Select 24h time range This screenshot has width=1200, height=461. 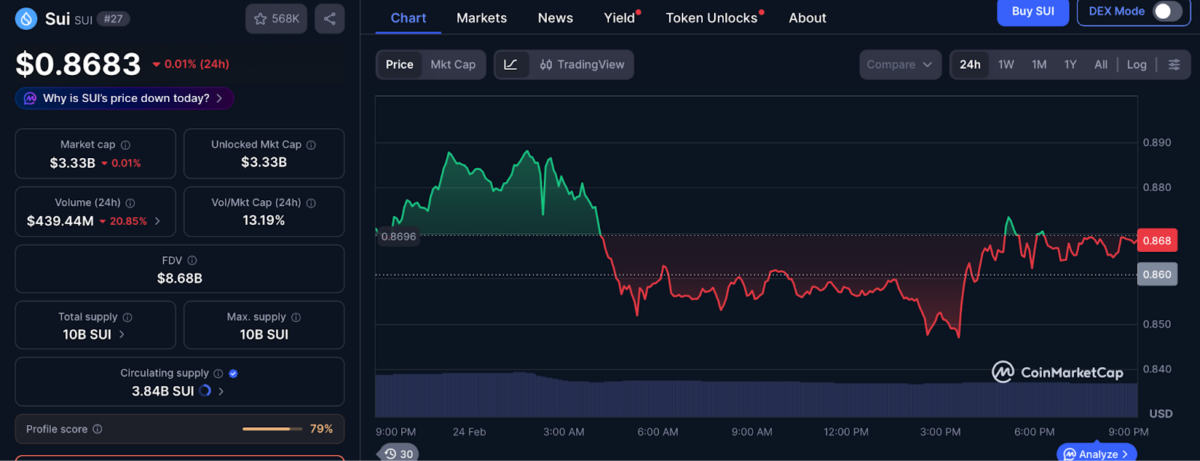[970, 64]
